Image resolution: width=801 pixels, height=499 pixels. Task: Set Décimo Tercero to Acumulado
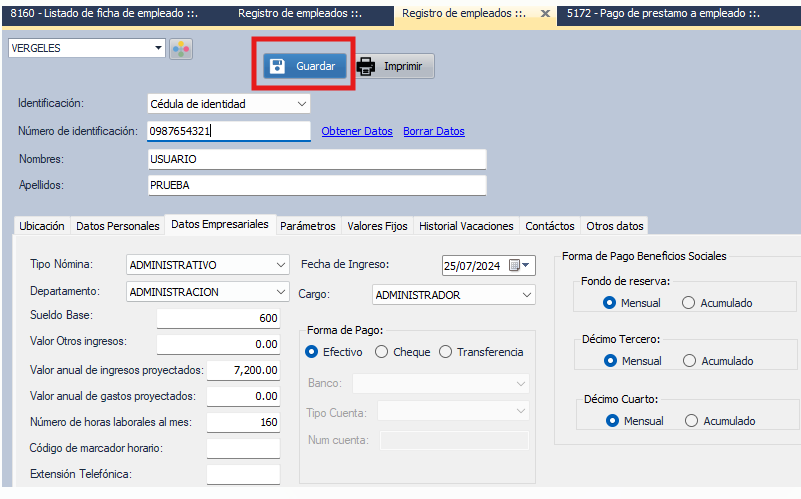click(x=688, y=361)
